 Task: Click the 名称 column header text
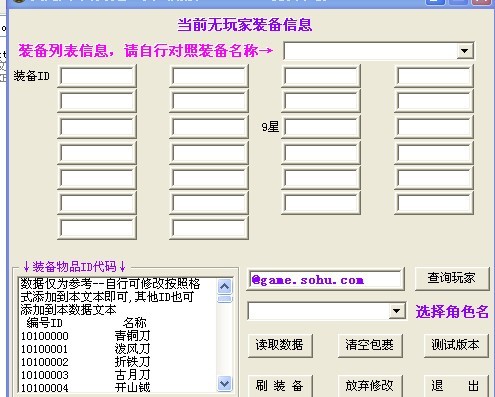tap(135, 323)
